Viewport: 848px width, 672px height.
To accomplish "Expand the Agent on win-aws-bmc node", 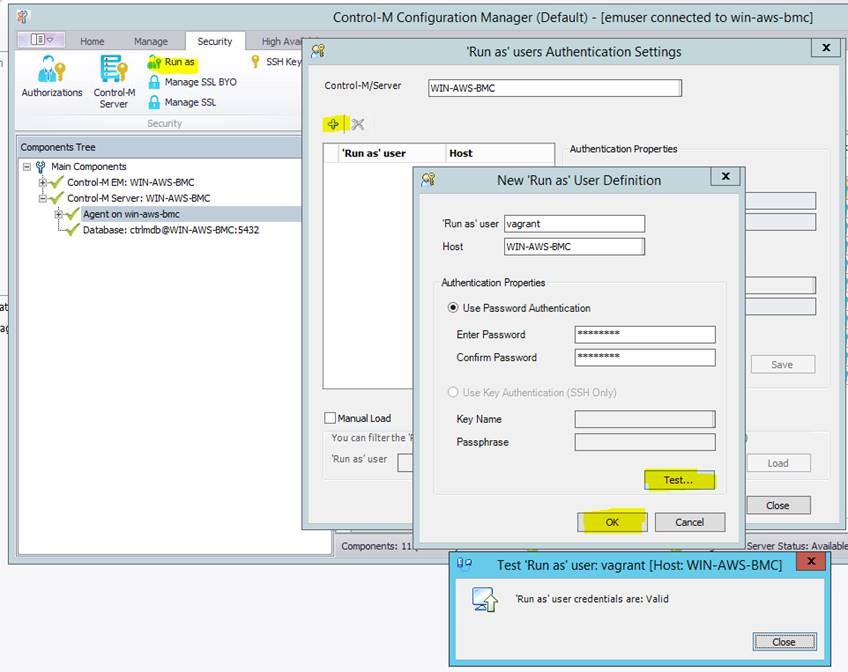I will 59,214.
